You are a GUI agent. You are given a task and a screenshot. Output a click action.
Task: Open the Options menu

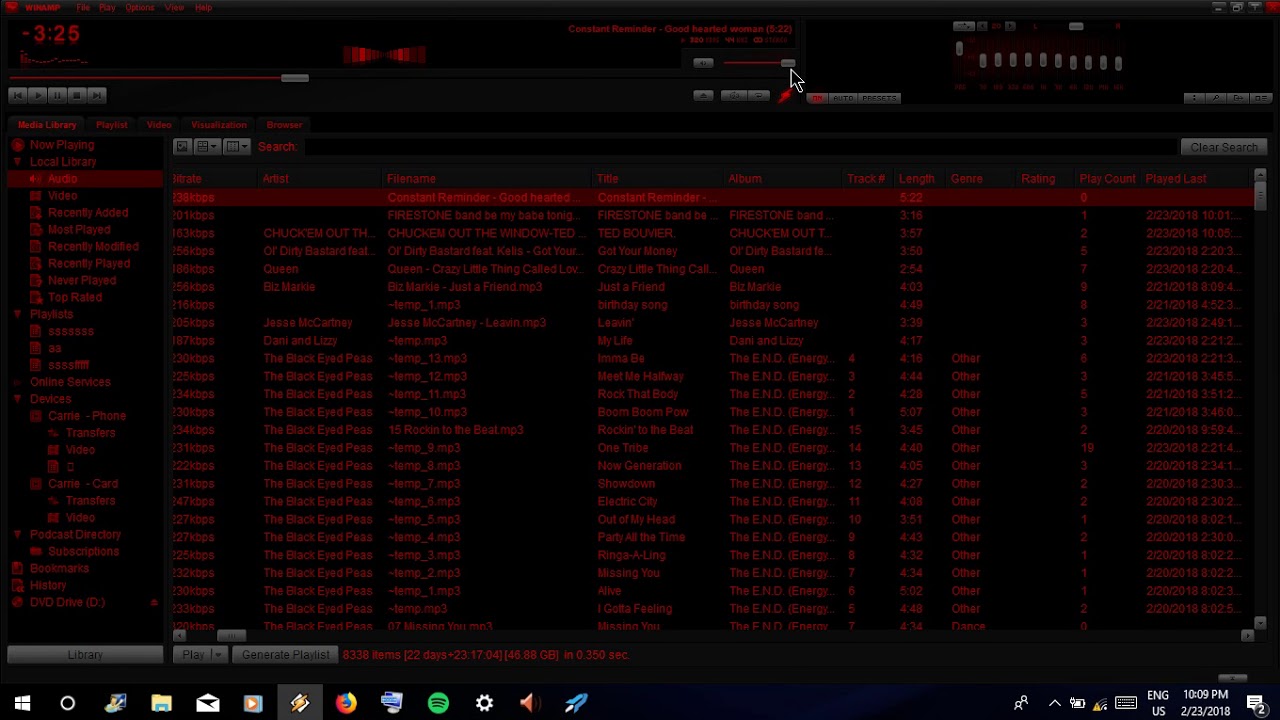click(x=140, y=8)
